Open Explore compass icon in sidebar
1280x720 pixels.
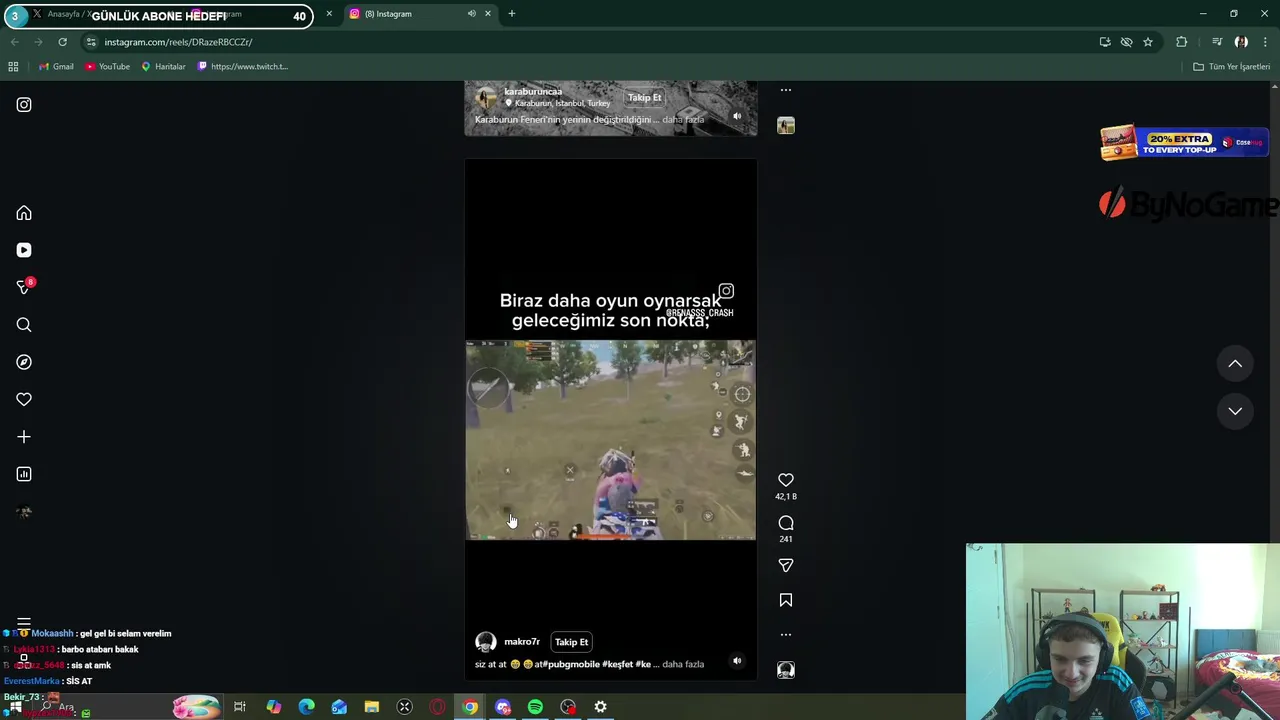[x=24, y=362]
